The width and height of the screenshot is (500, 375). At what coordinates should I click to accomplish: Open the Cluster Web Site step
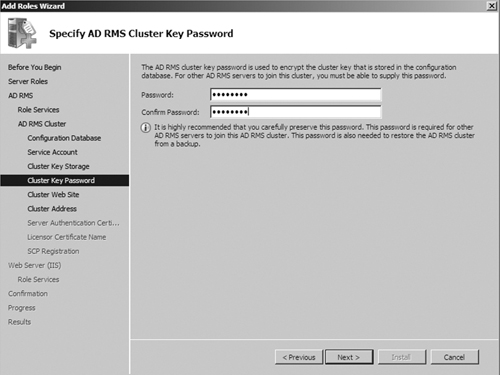click(x=53, y=195)
